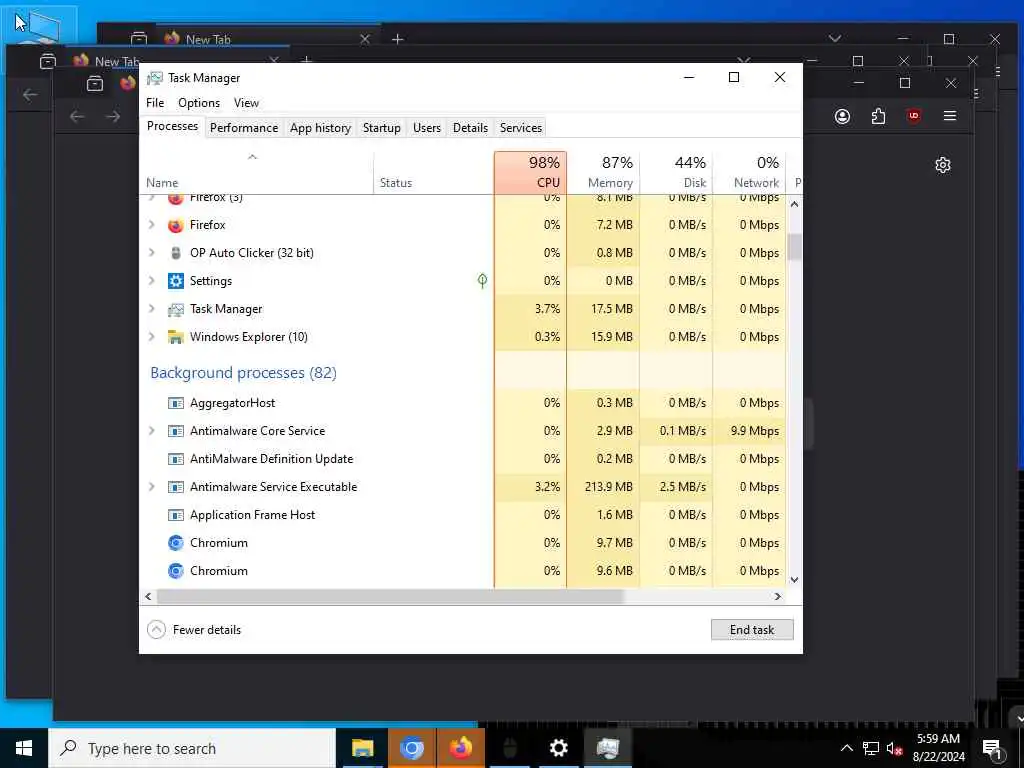Expand Windows Explorer (10) group
Viewport: 1024px width, 768px height.
152,337
